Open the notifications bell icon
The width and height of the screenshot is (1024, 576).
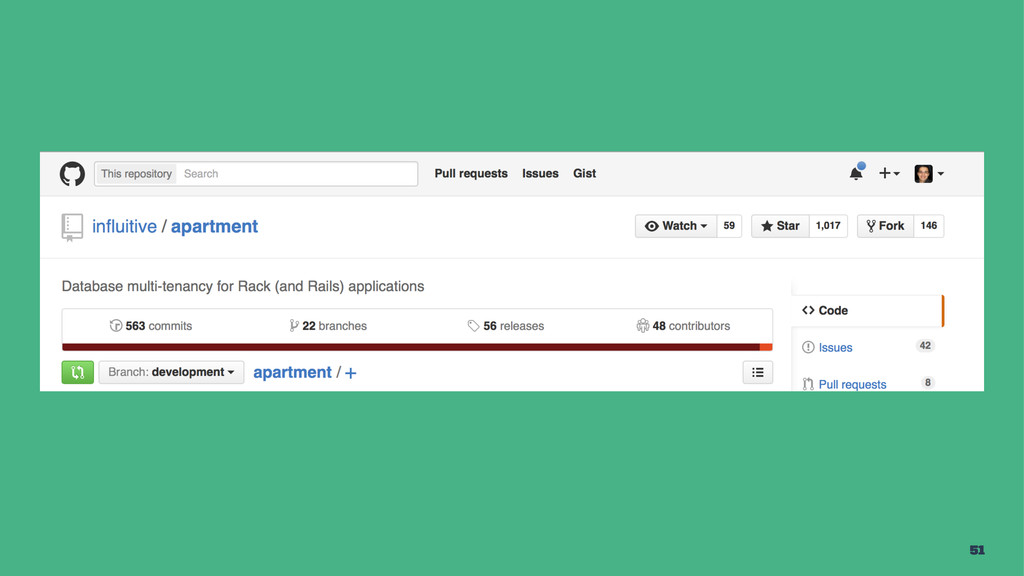point(856,173)
